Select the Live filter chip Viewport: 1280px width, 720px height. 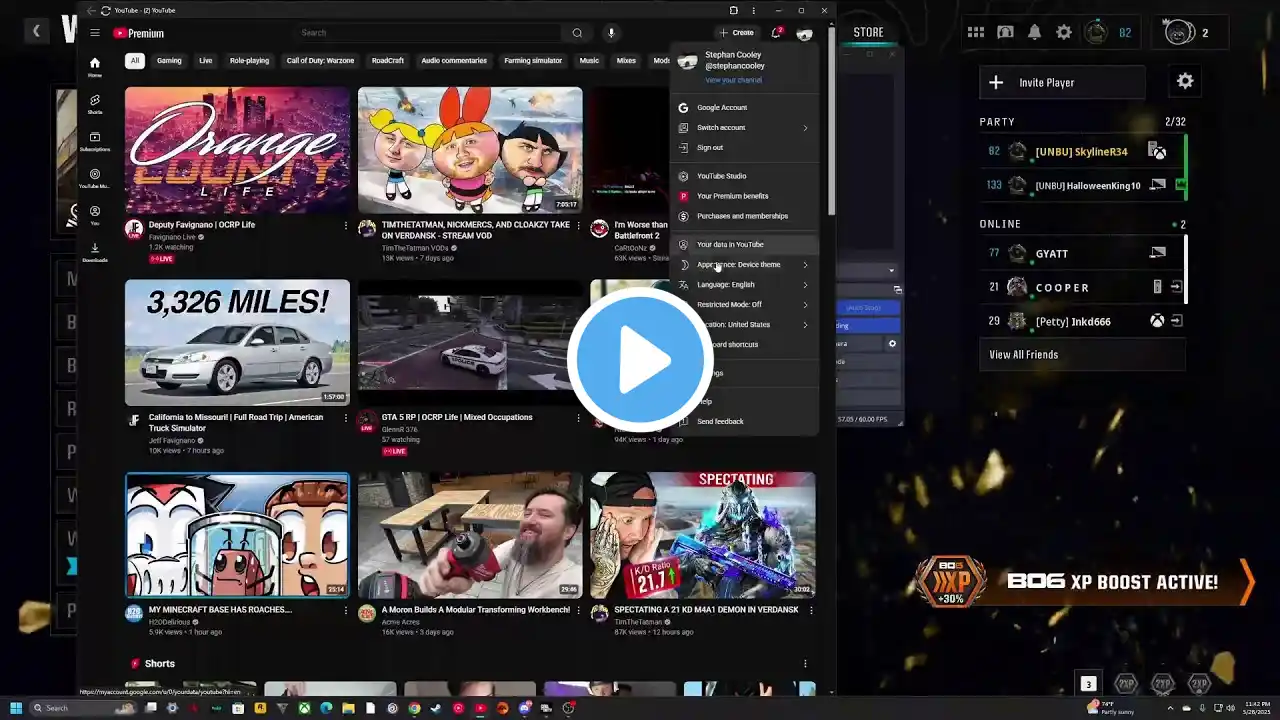(205, 61)
